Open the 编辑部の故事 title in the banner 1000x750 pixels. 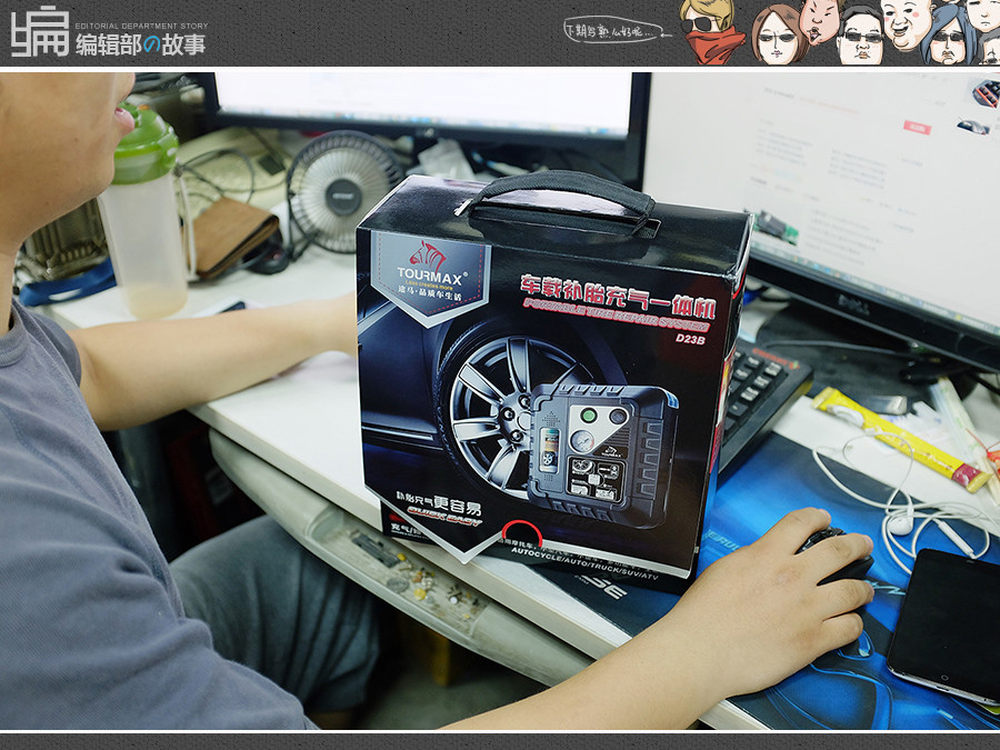pos(141,45)
